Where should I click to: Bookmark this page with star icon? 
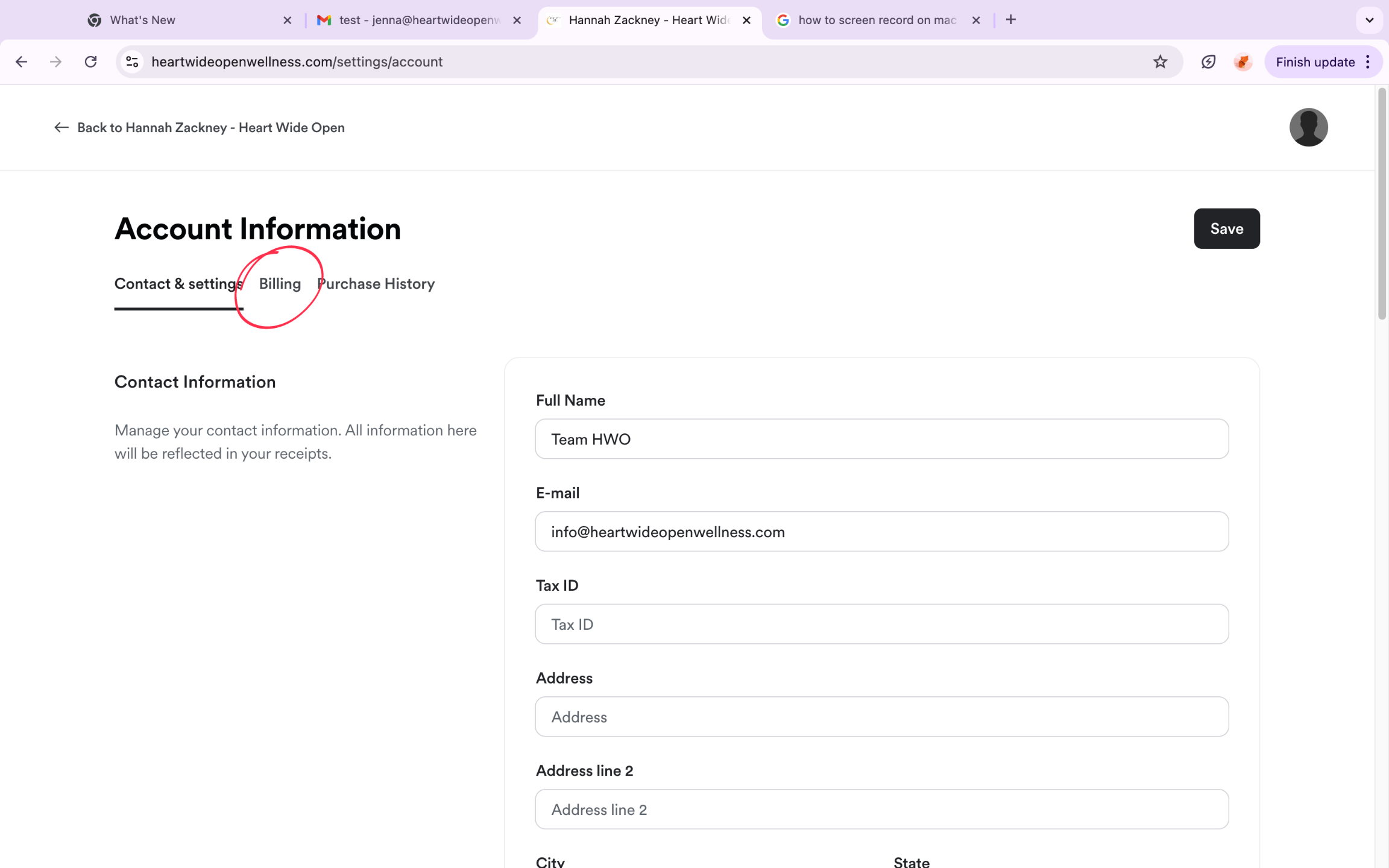1160,61
